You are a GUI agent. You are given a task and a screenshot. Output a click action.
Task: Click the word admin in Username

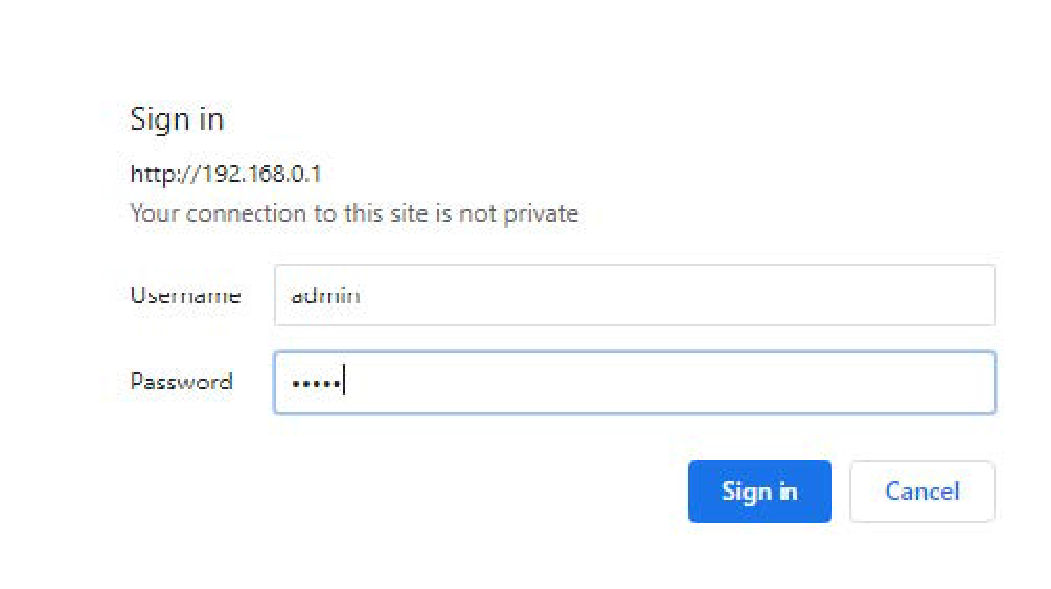tap(325, 296)
